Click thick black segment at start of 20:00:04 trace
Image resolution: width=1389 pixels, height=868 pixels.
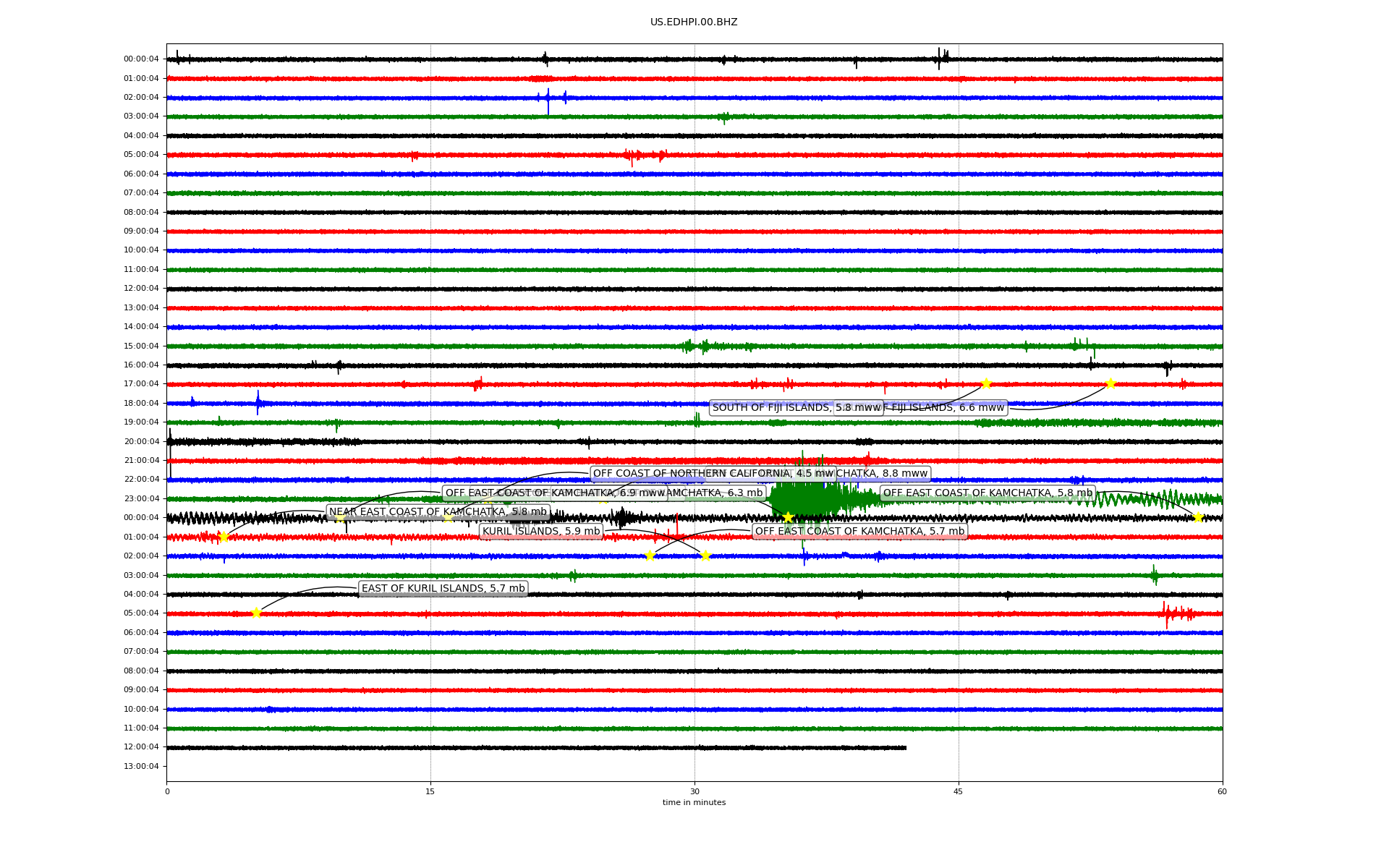coord(264,442)
